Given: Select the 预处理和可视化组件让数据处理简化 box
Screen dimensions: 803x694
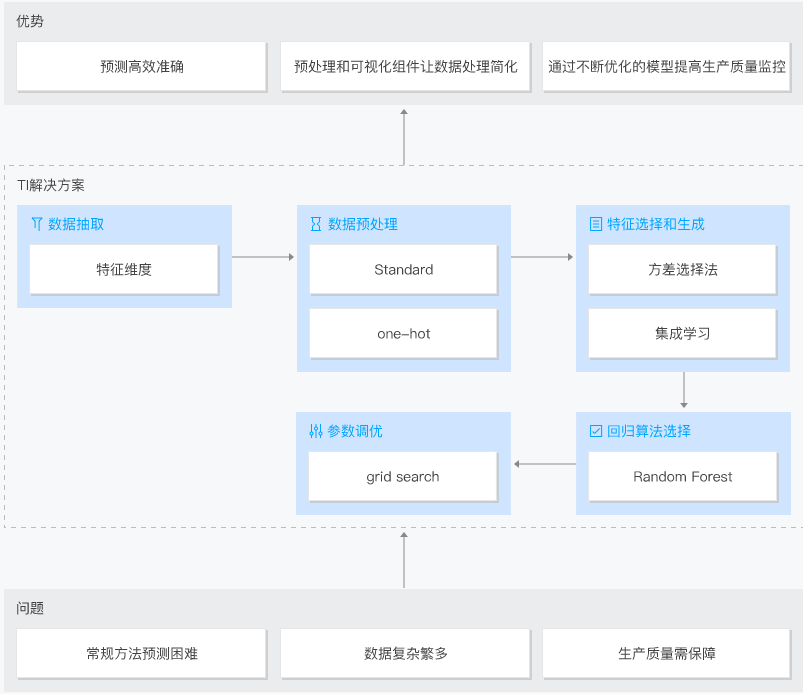Looking at the screenshot, I should click(x=405, y=67).
